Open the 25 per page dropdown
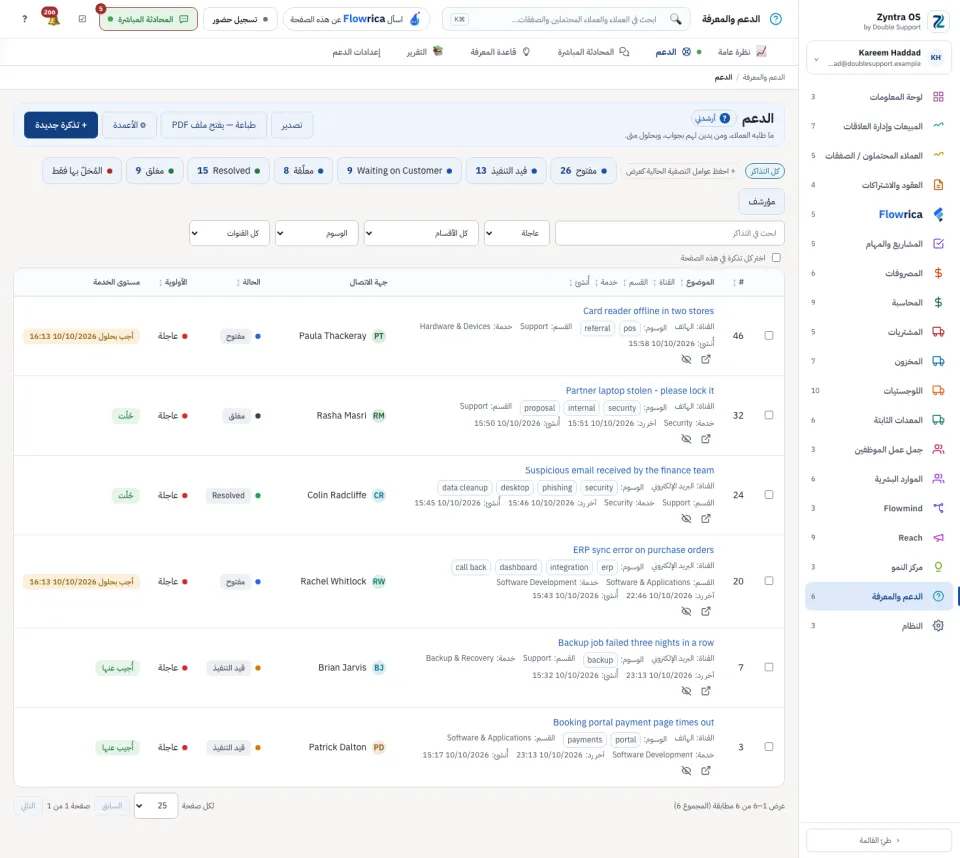Image resolution: width=960 pixels, height=858 pixels. pos(156,806)
